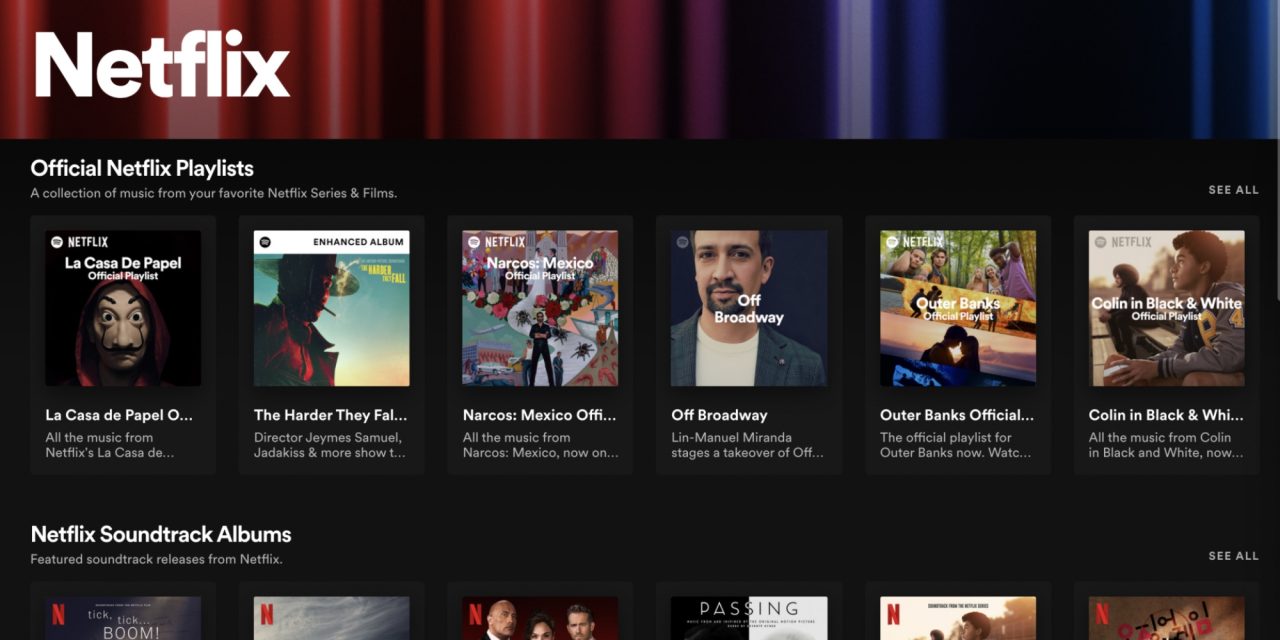Click Spotify logo on La Casa De Papel cover

56,242
